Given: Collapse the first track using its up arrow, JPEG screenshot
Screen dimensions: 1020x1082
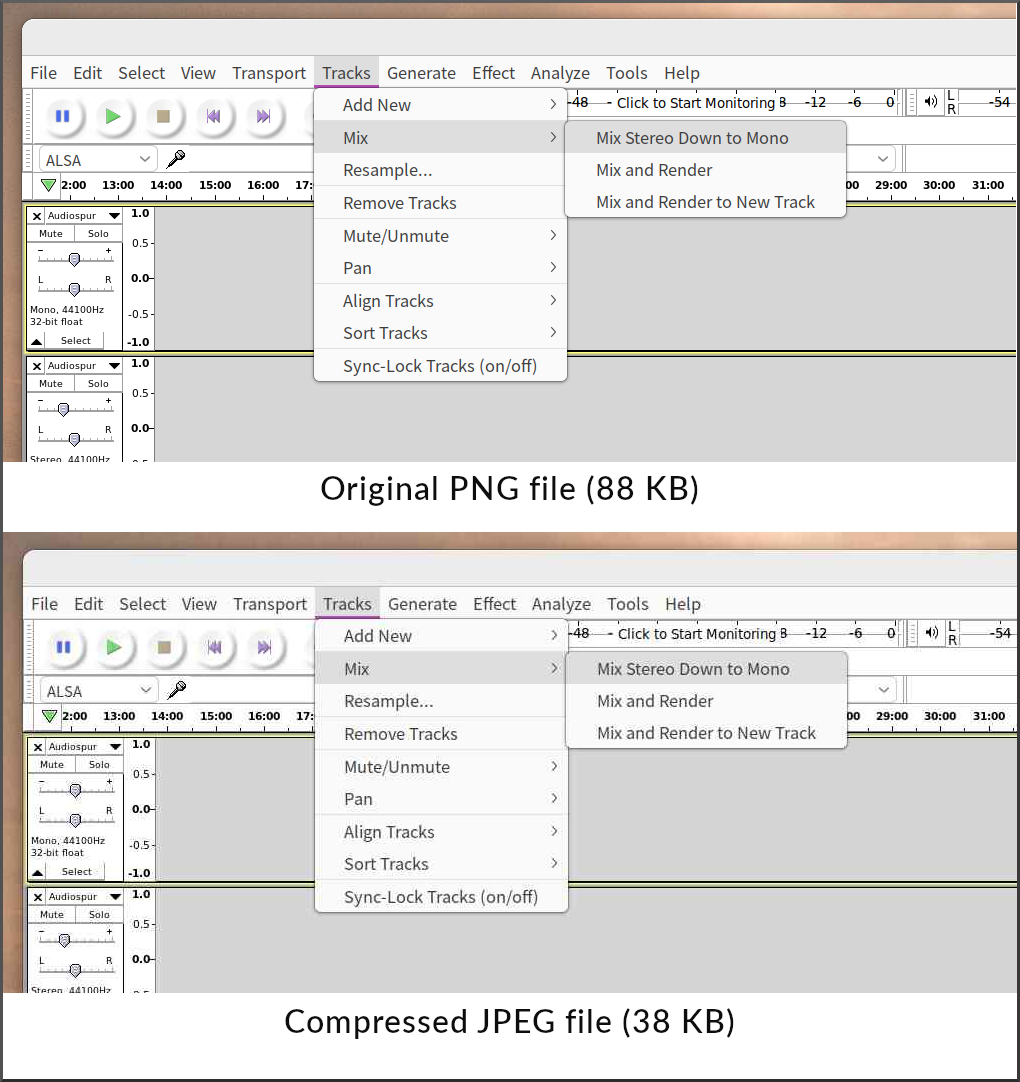Looking at the screenshot, I should pyautogui.click(x=38, y=872).
